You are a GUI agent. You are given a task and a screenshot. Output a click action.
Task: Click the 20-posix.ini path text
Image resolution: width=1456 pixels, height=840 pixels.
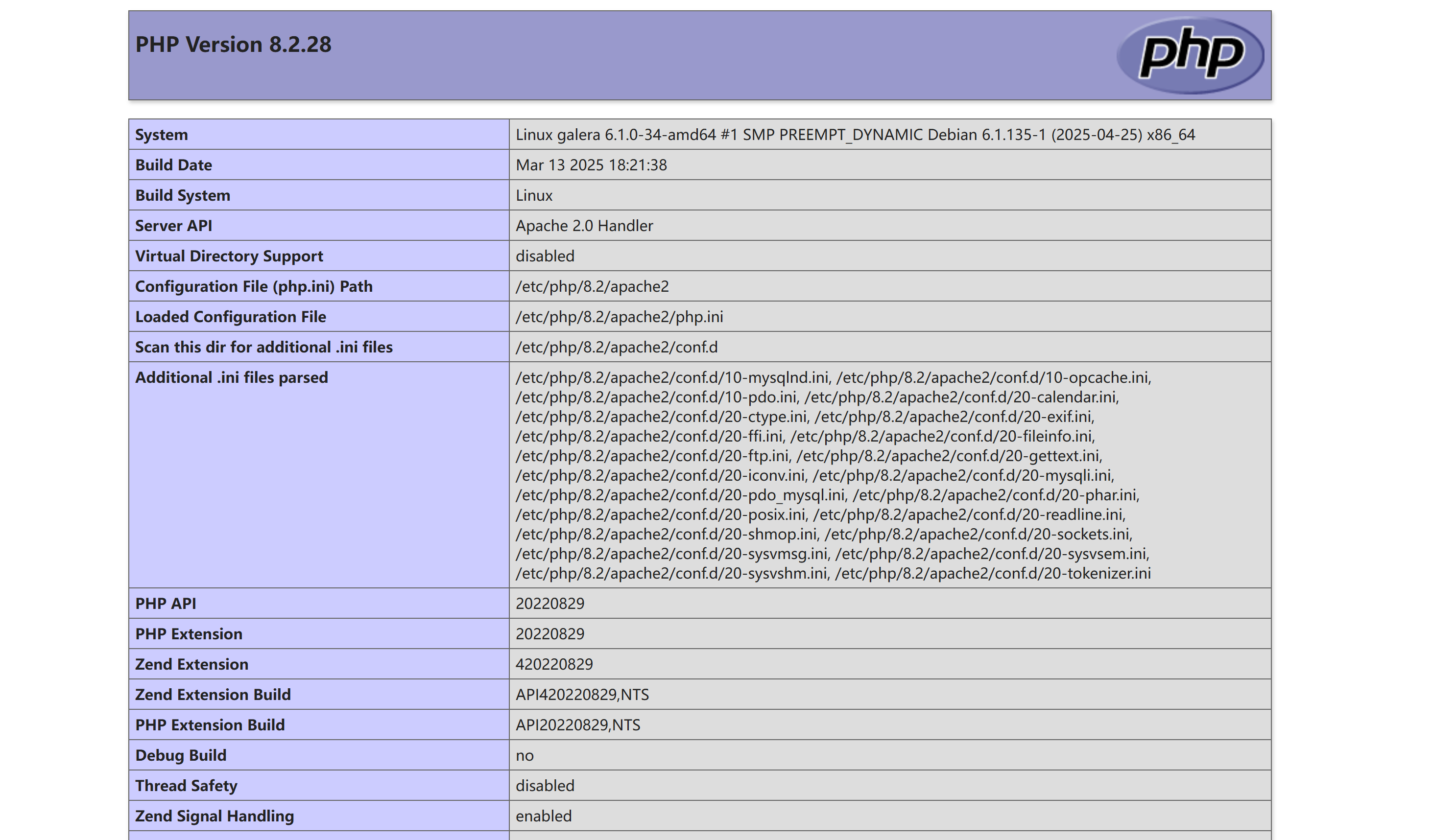click(661, 514)
